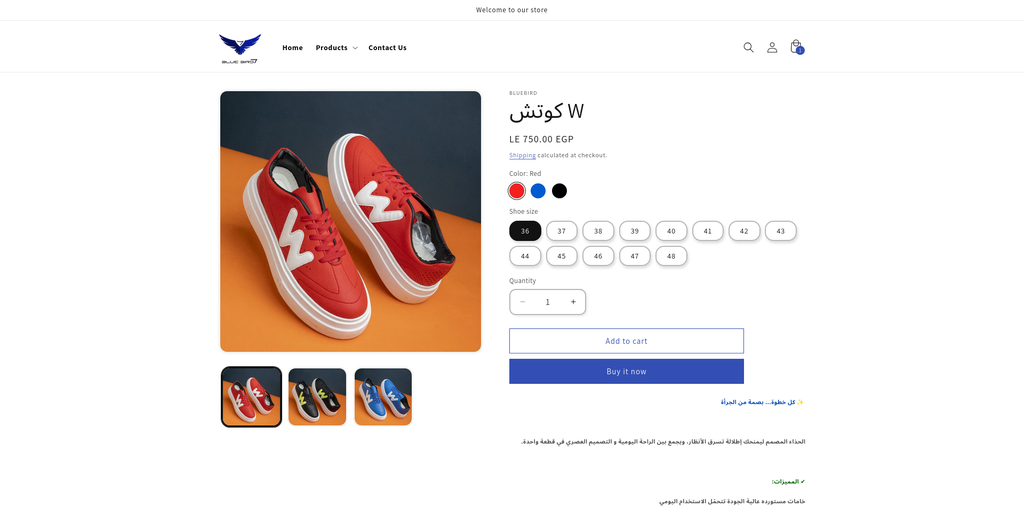This screenshot has width=1024, height=507.
Task: View the blue sneakers thumbnail
Action: tap(383, 397)
